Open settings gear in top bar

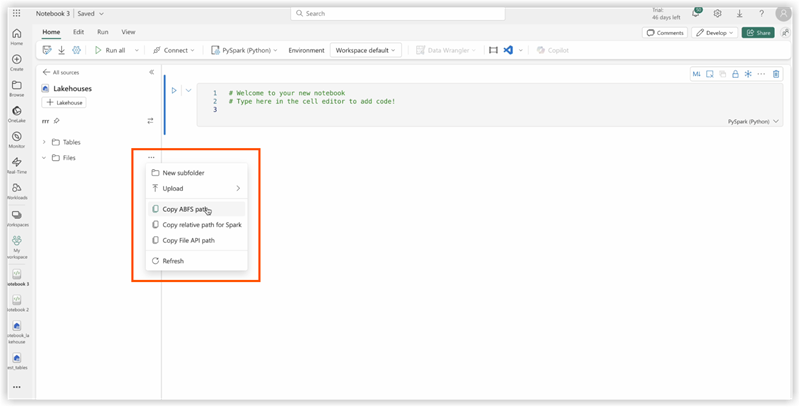pyautogui.click(x=717, y=14)
